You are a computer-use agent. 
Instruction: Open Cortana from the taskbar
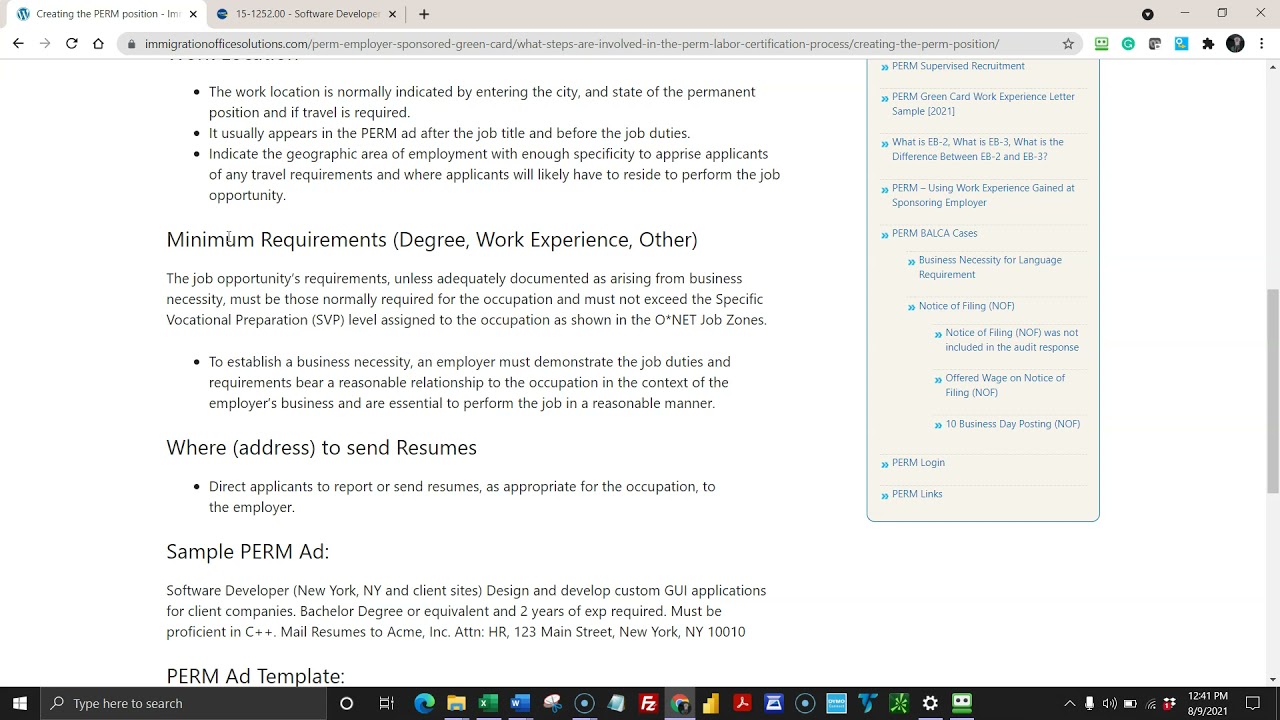(x=346, y=703)
